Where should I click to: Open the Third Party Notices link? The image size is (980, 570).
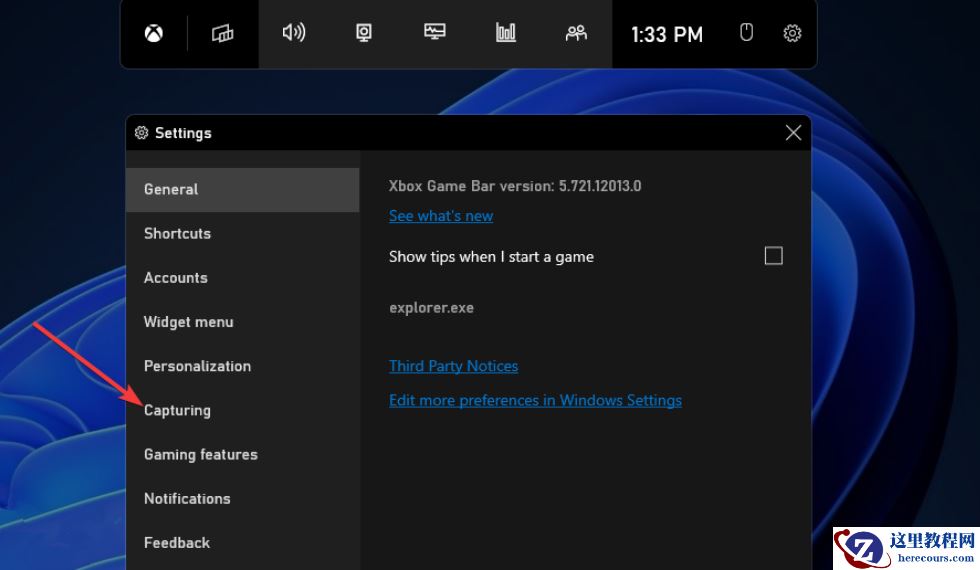tap(453, 366)
